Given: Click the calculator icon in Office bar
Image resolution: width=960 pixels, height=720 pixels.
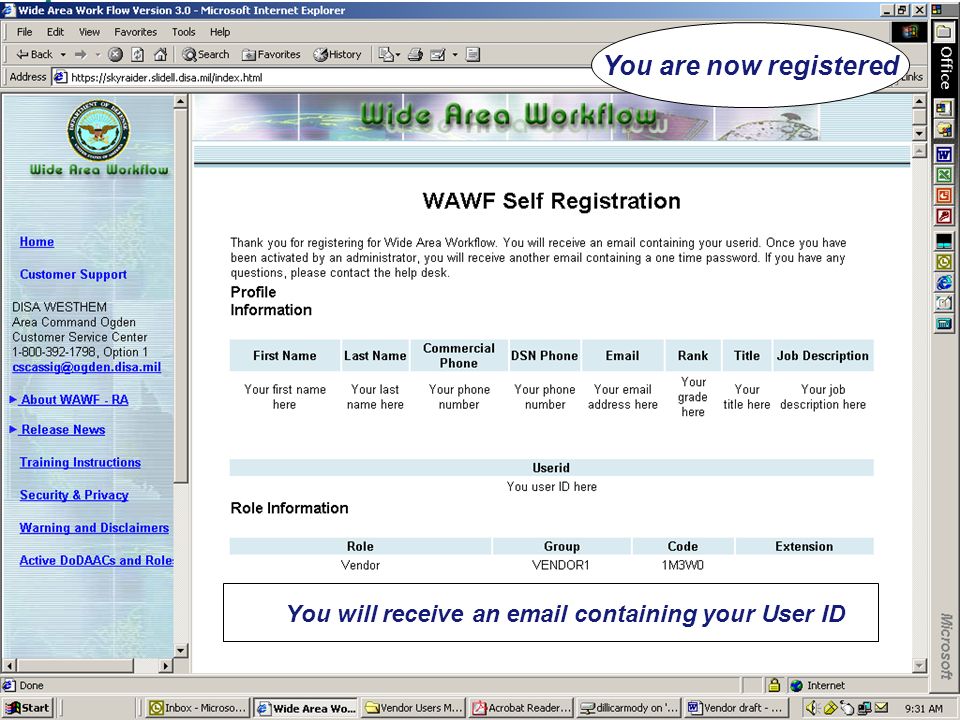Looking at the screenshot, I should 944,323.
